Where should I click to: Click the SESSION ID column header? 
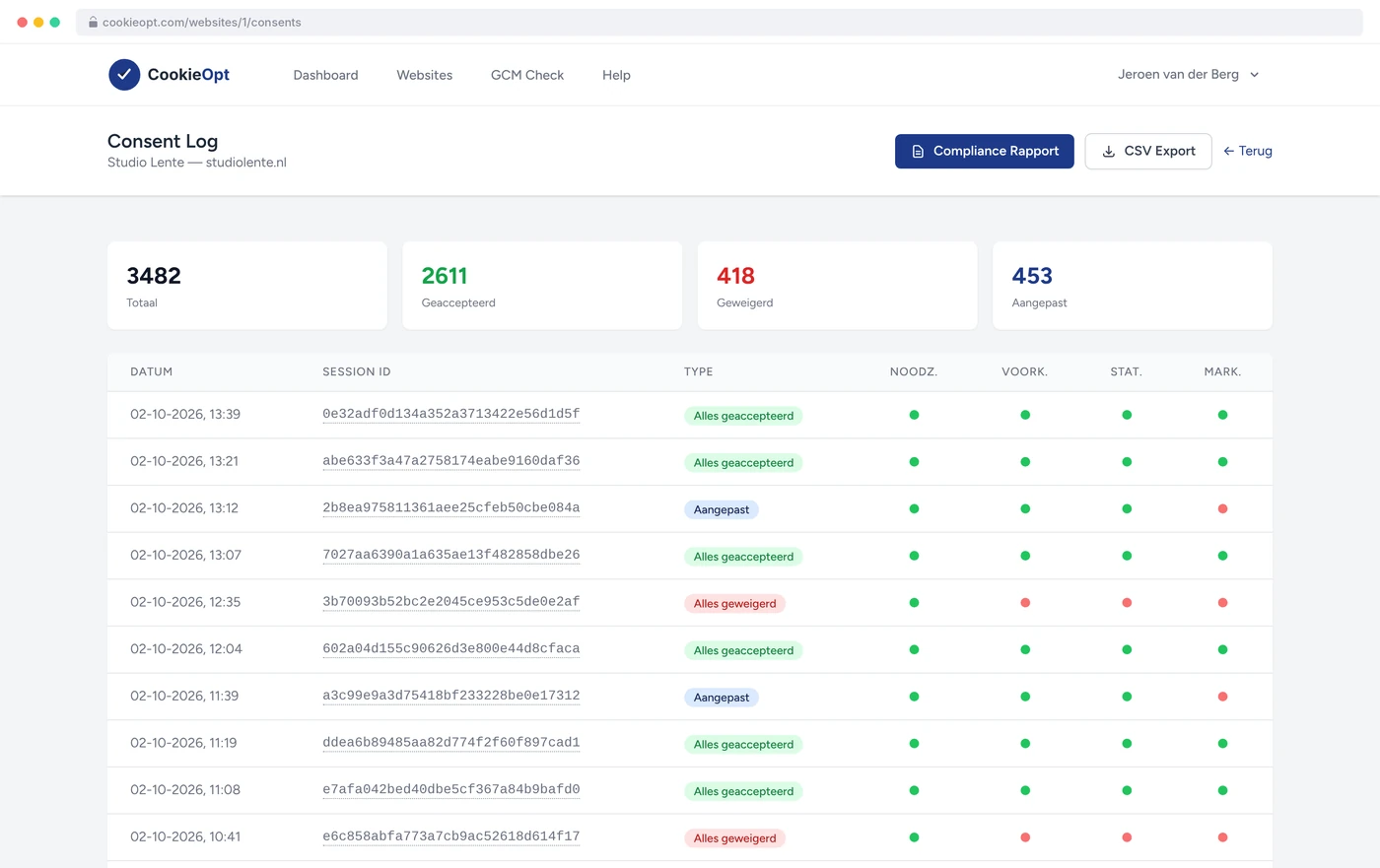click(357, 372)
